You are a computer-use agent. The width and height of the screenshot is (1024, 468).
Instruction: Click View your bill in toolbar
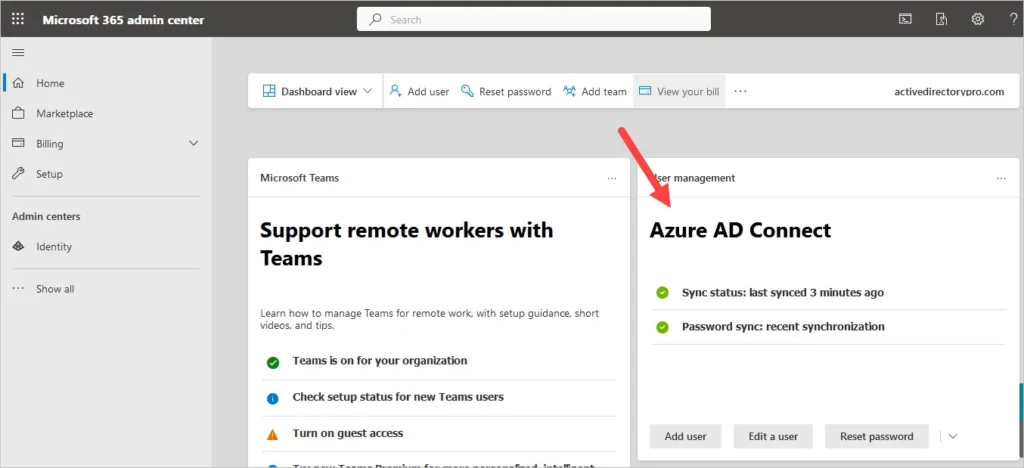point(679,91)
